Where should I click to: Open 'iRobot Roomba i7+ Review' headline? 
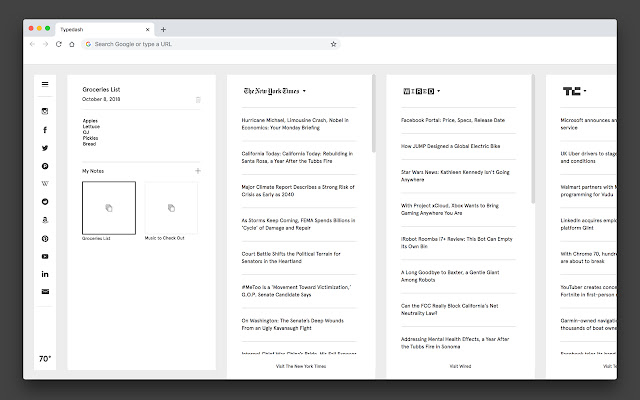click(457, 242)
